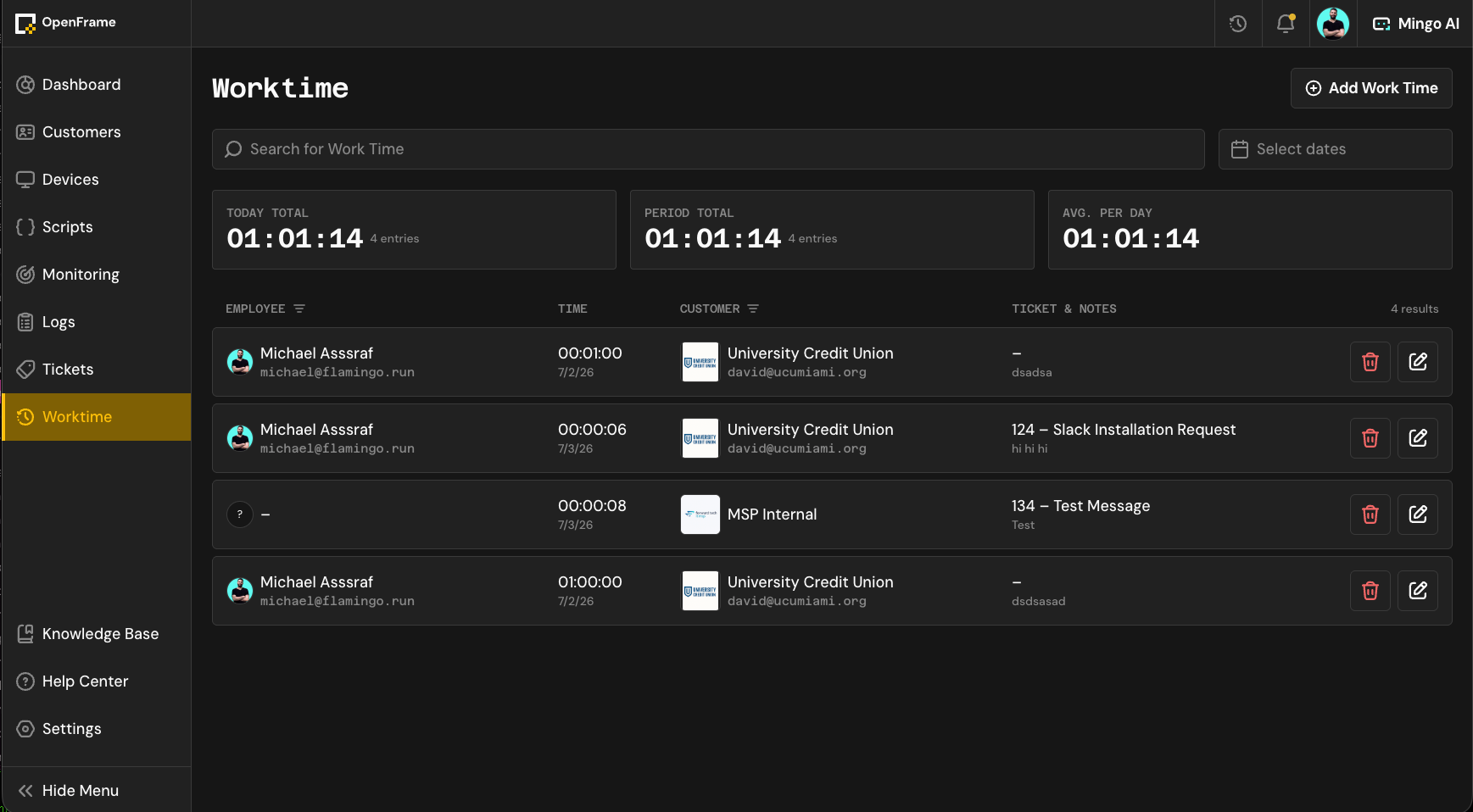The height and width of the screenshot is (812, 1473).
Task: Open the Select dates picker
Action: pyautogui.click(x=1335, y=149)
